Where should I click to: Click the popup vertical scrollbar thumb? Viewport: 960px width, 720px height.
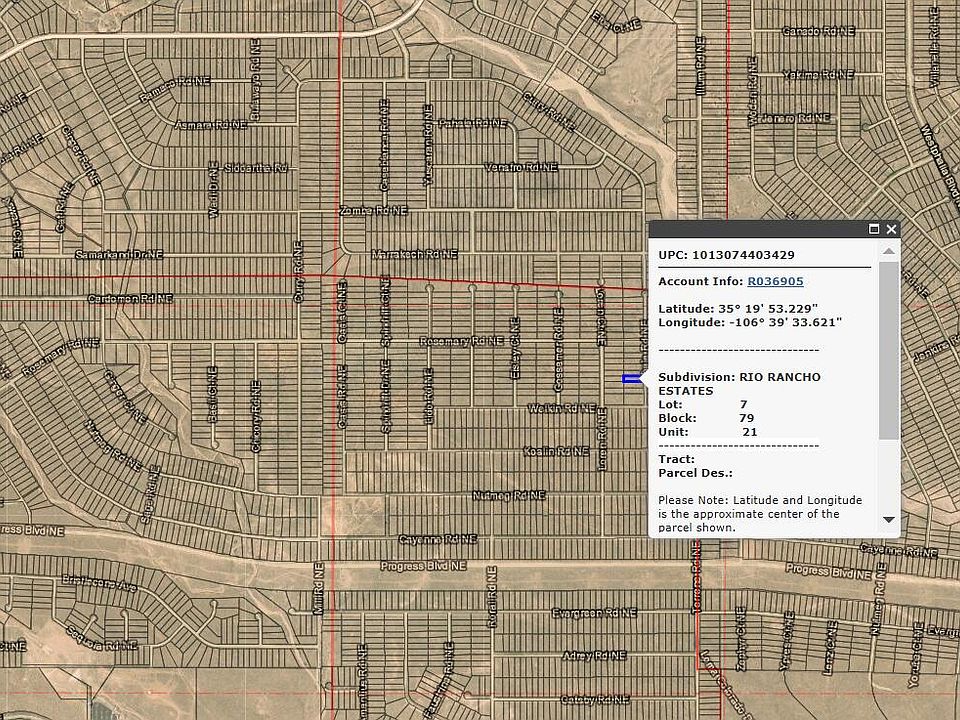coord(888,350)
